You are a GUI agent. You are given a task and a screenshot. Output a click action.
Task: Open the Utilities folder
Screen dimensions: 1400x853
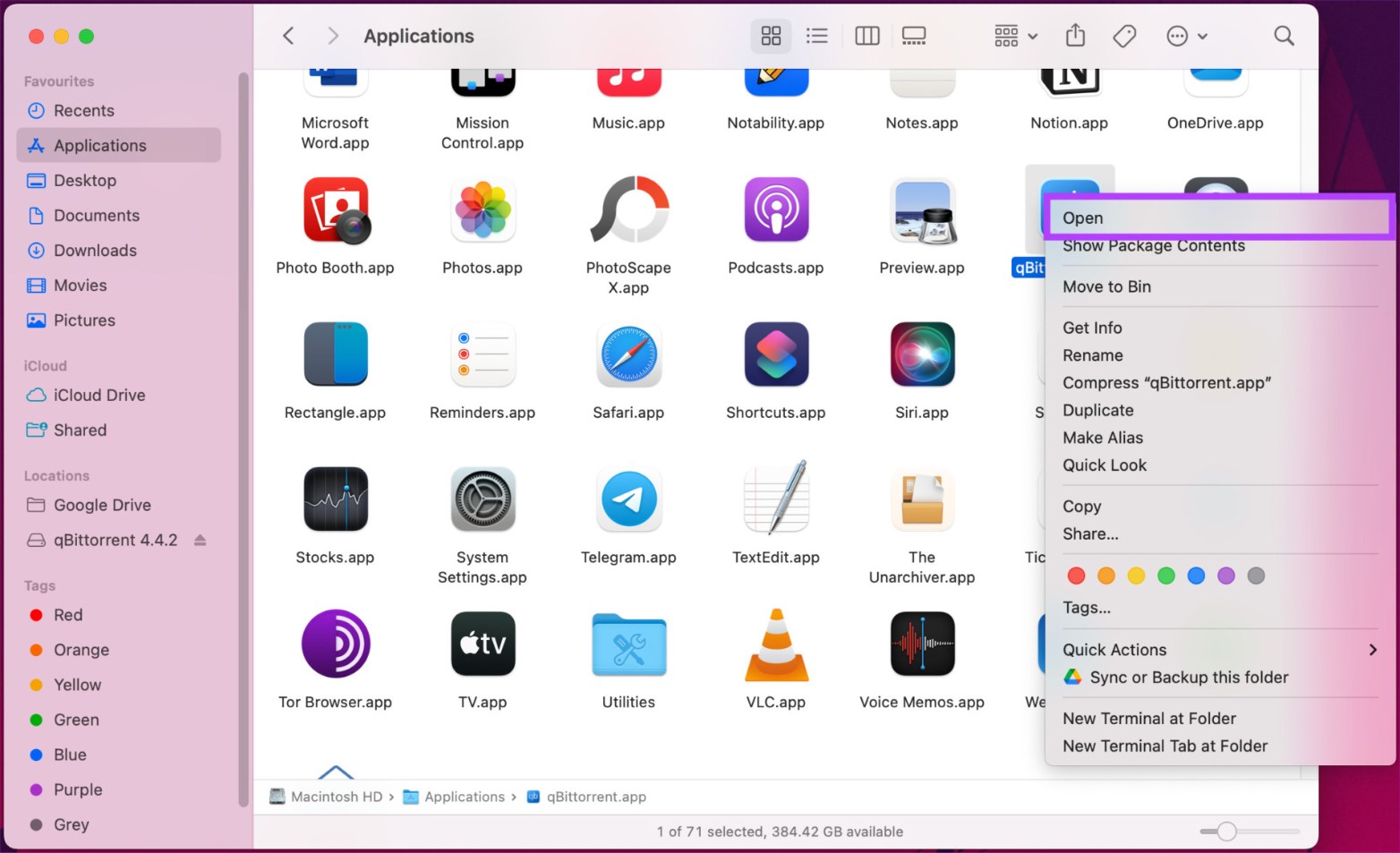[x=628, y=644]
